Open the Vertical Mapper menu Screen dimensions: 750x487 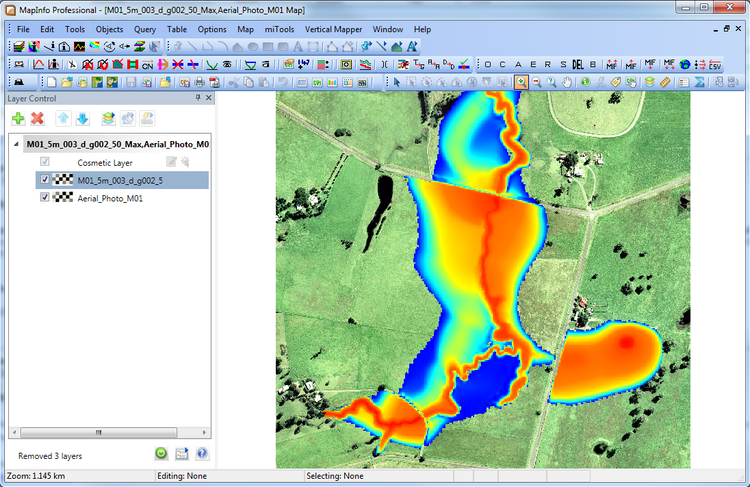coord(333,29)
